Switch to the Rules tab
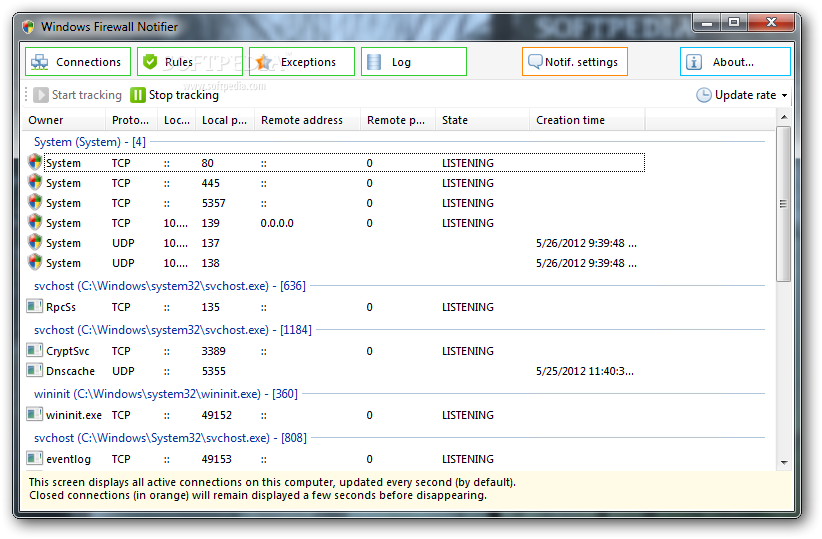The image size is (822, 539). tap(190, 62)
